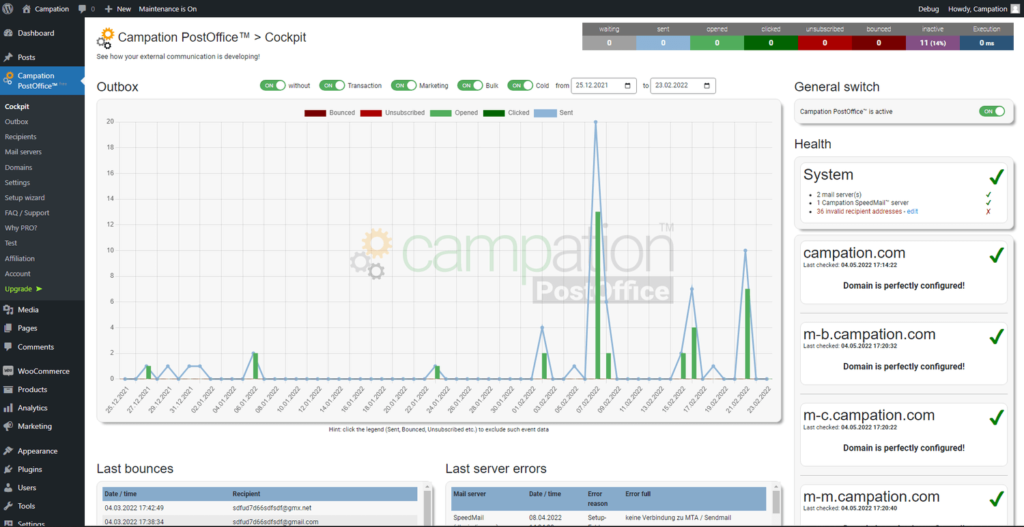Open calendar picker of the from date
1024x527 pixels.
click(628, 86)
